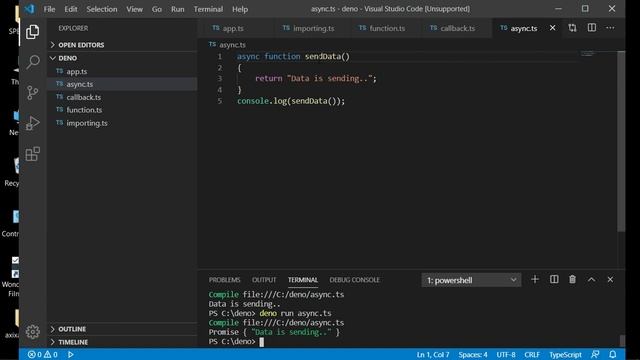Click line number 5 in the gutter
Viewport: 640px width, 360px height.
point(220,101)
